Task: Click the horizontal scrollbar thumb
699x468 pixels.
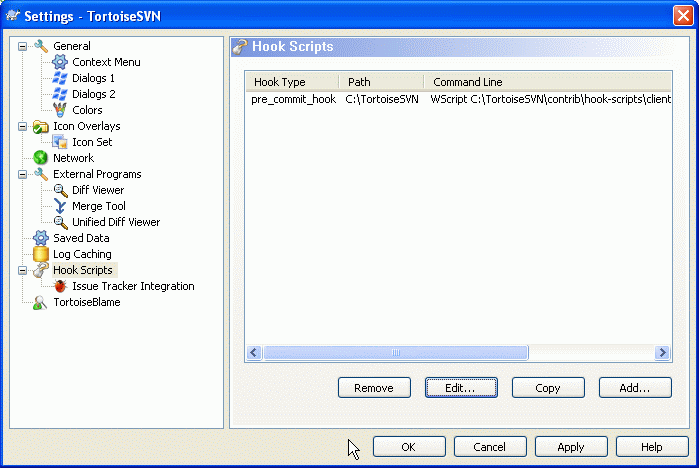Action: tap(395, 353)
